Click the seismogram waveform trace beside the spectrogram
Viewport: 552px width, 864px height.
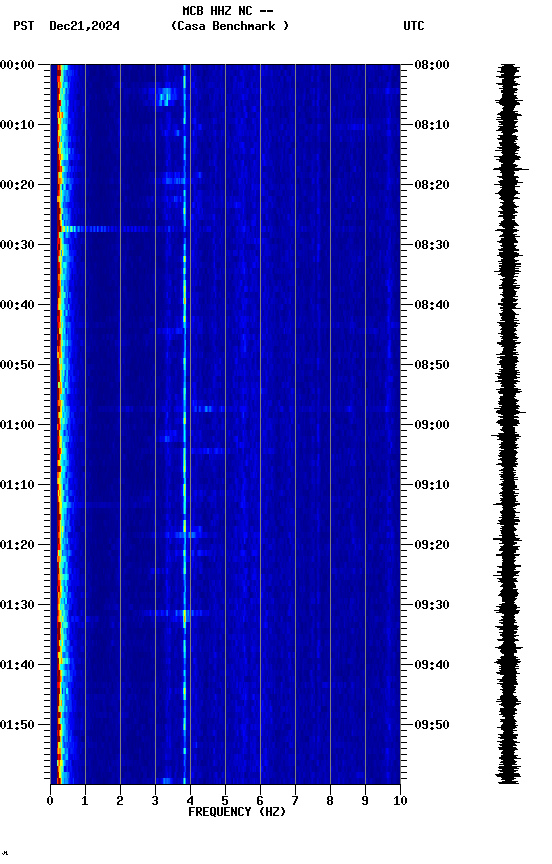(508, 424)
